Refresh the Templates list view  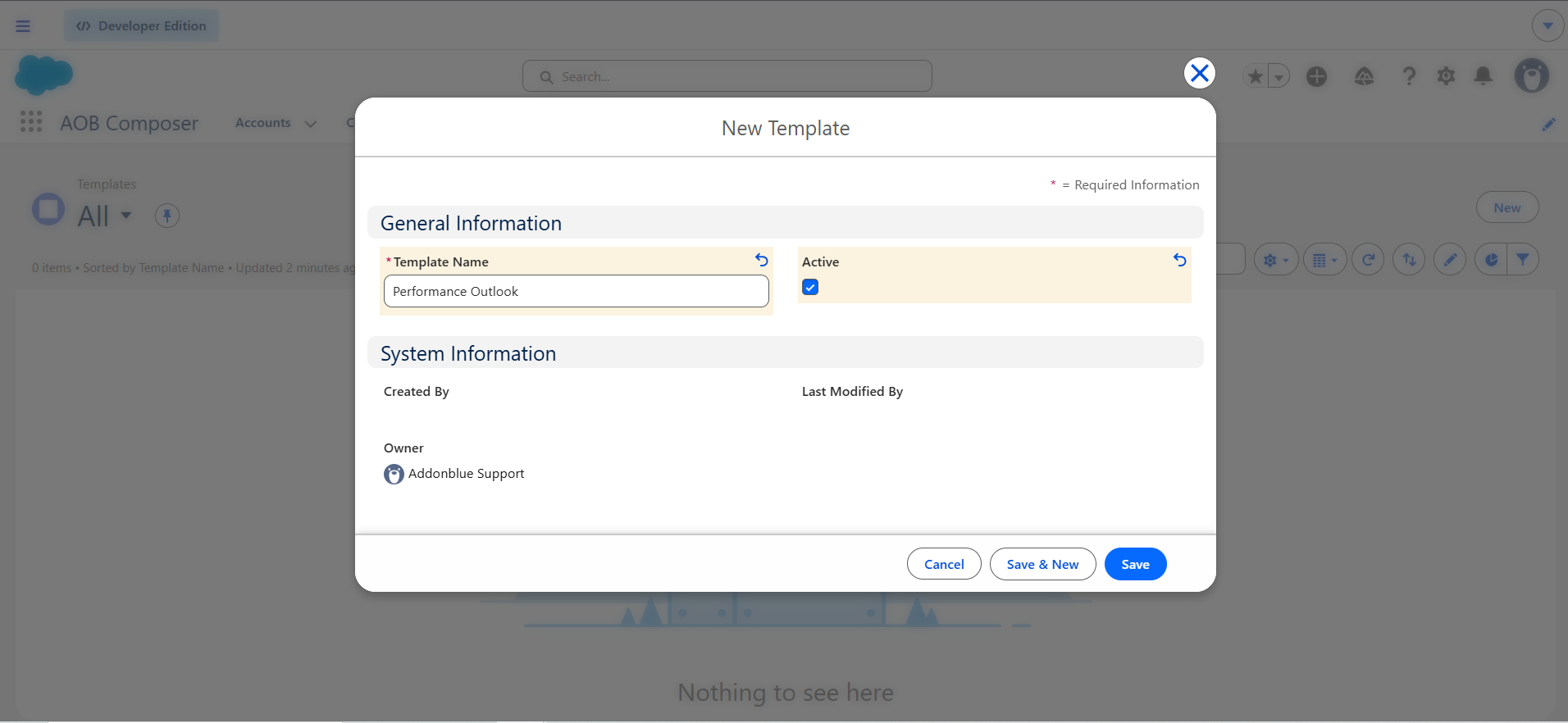click(x=1368, y=260)
